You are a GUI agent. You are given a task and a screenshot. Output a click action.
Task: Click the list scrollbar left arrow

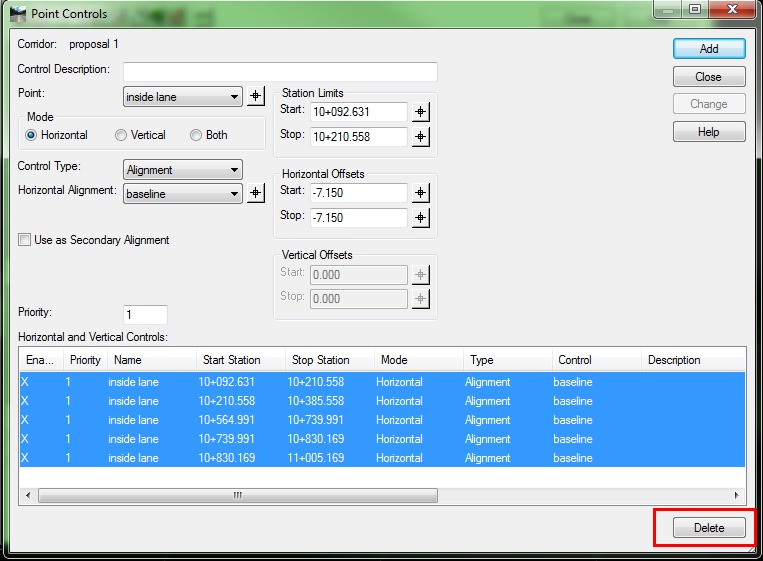(28, 495)
